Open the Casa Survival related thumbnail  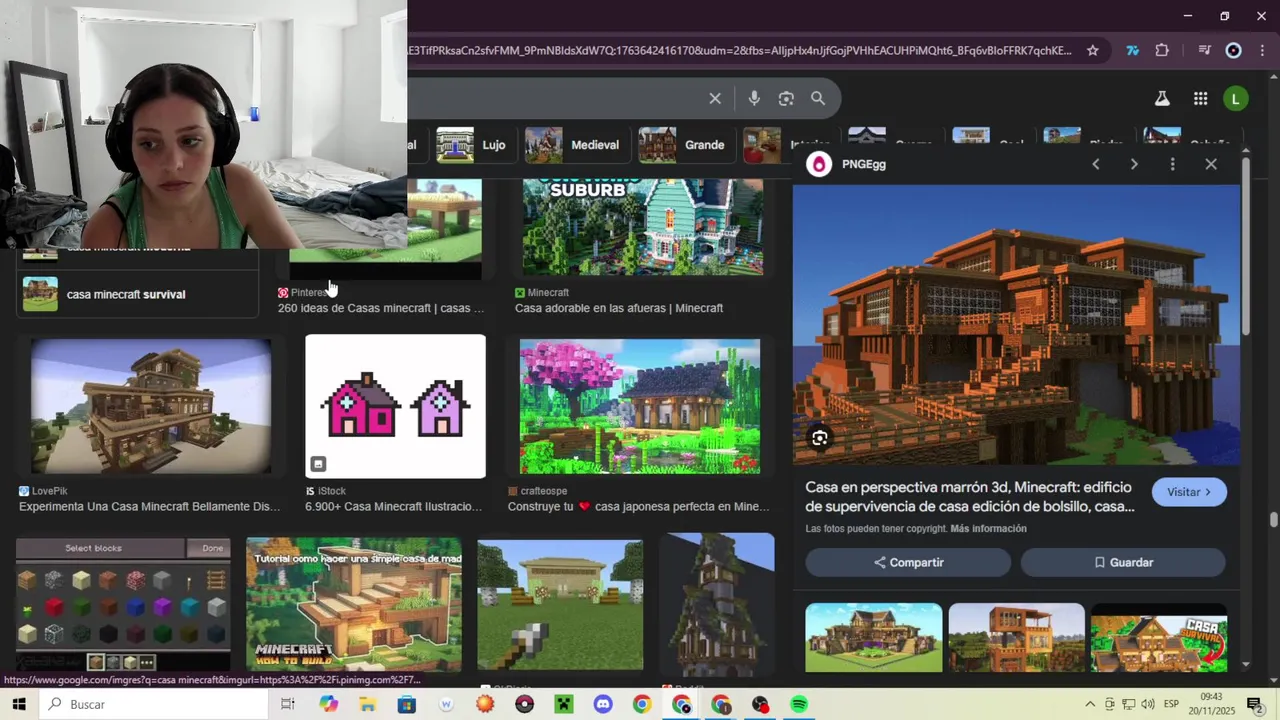[1159, 638]
